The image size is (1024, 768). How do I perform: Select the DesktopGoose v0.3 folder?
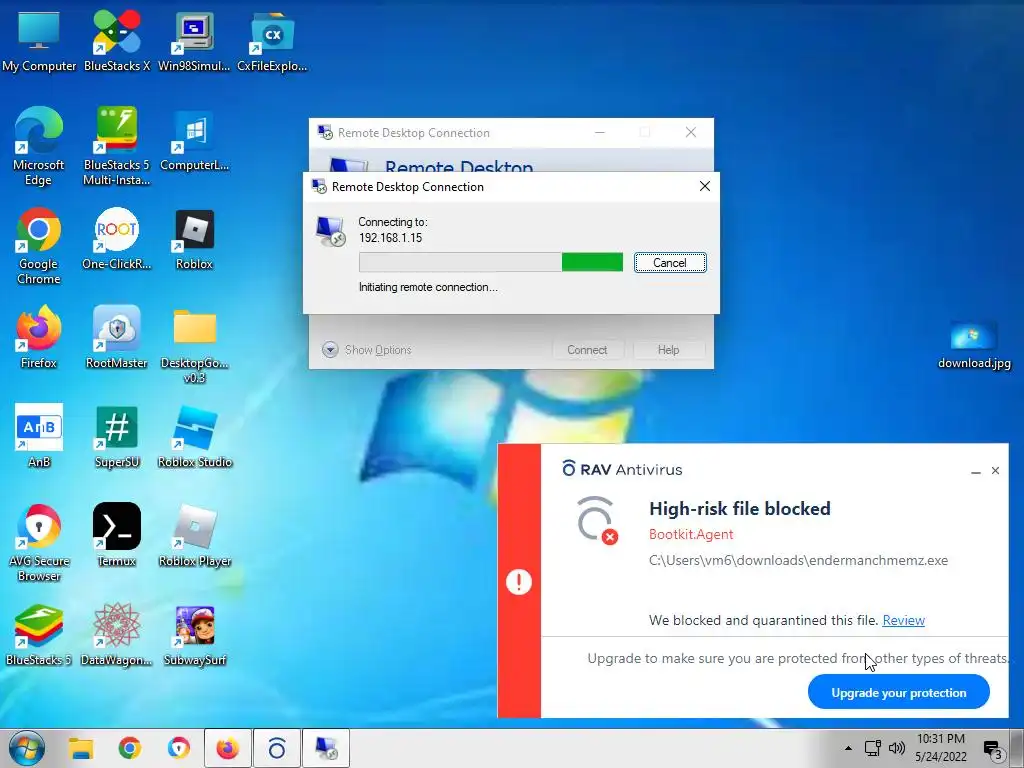coord(194,345)
